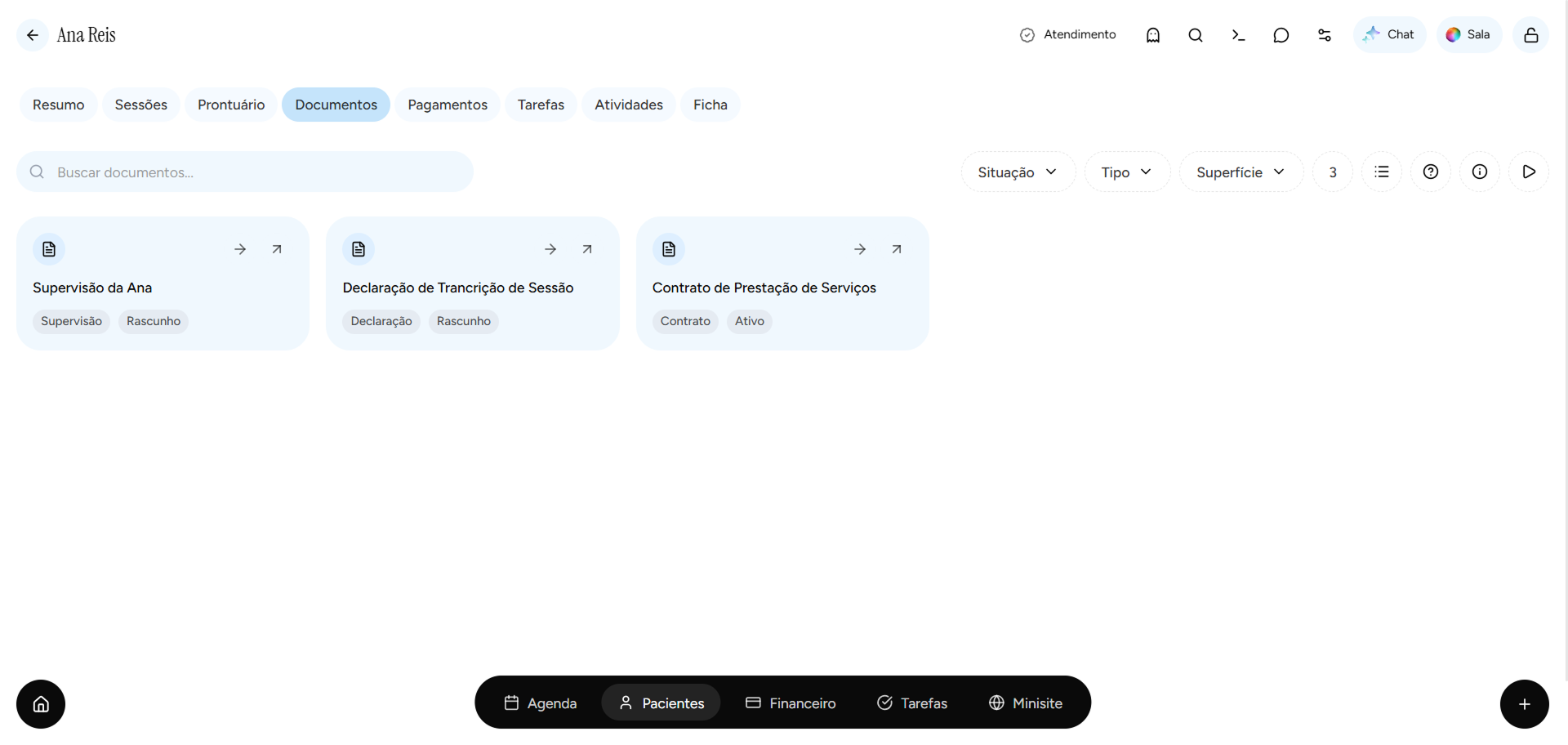Open the Atendimento status button
Viewport: 1568px width, 745px height.
[1067, 35]
